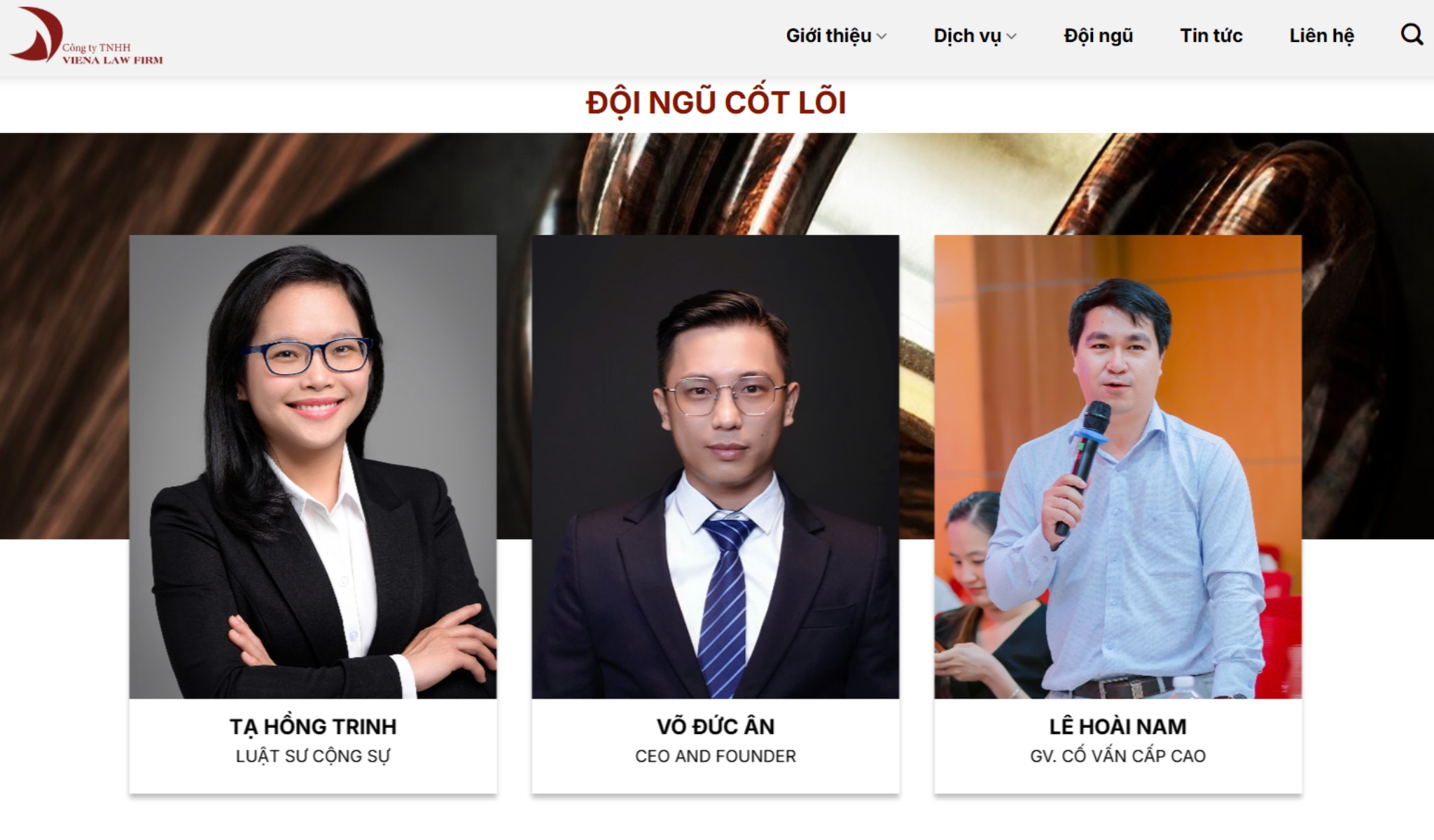Open the Tin tức page
Image resolution: width=1434 pixels, height=840 pixels.
(1211, 36)
